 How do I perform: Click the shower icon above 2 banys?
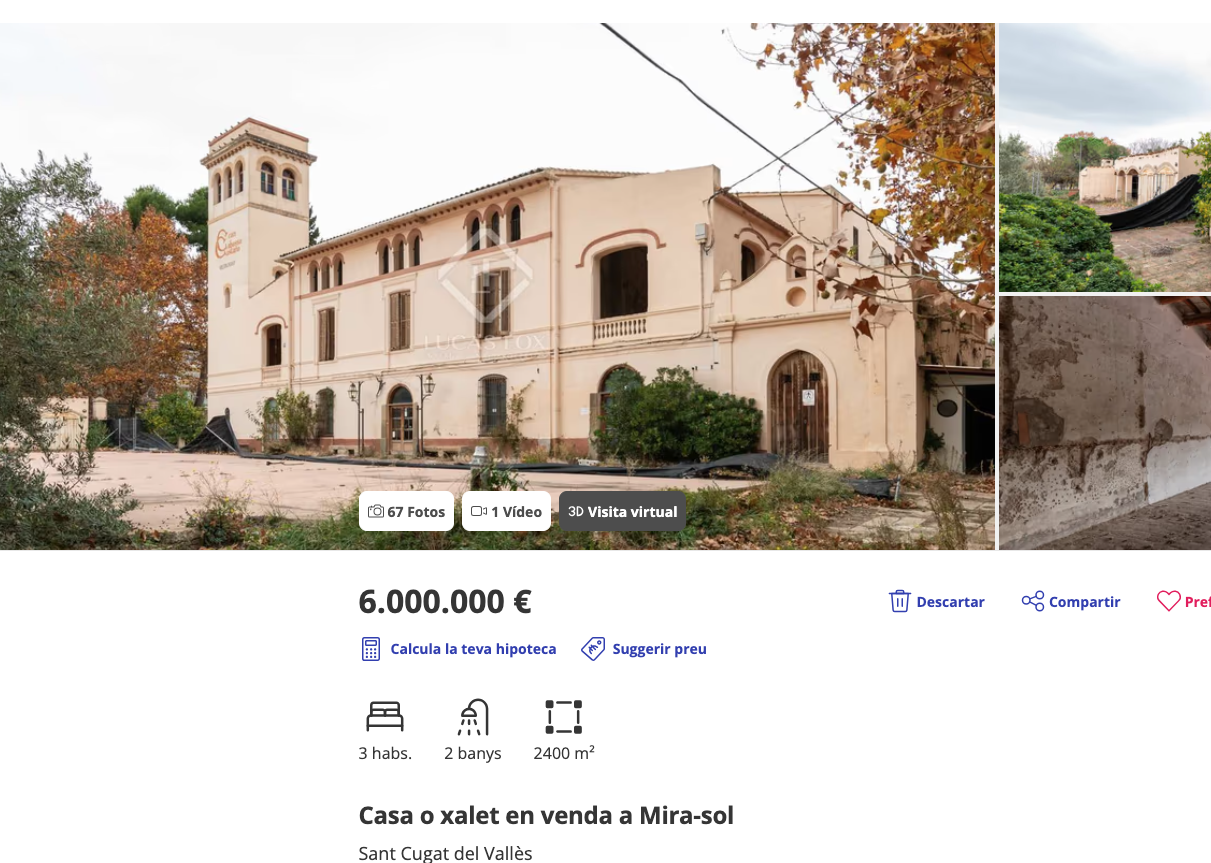(x=473, y=717)
